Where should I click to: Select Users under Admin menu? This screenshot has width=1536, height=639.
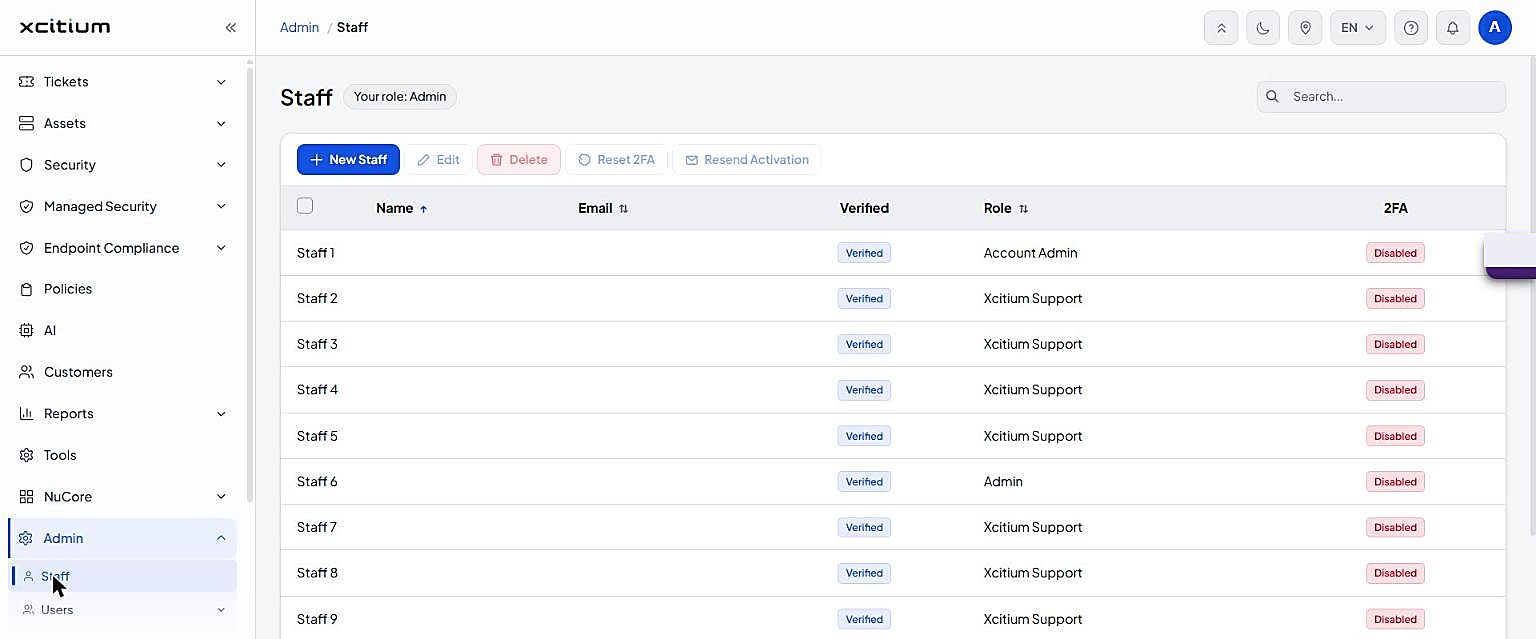coord(123,609)
